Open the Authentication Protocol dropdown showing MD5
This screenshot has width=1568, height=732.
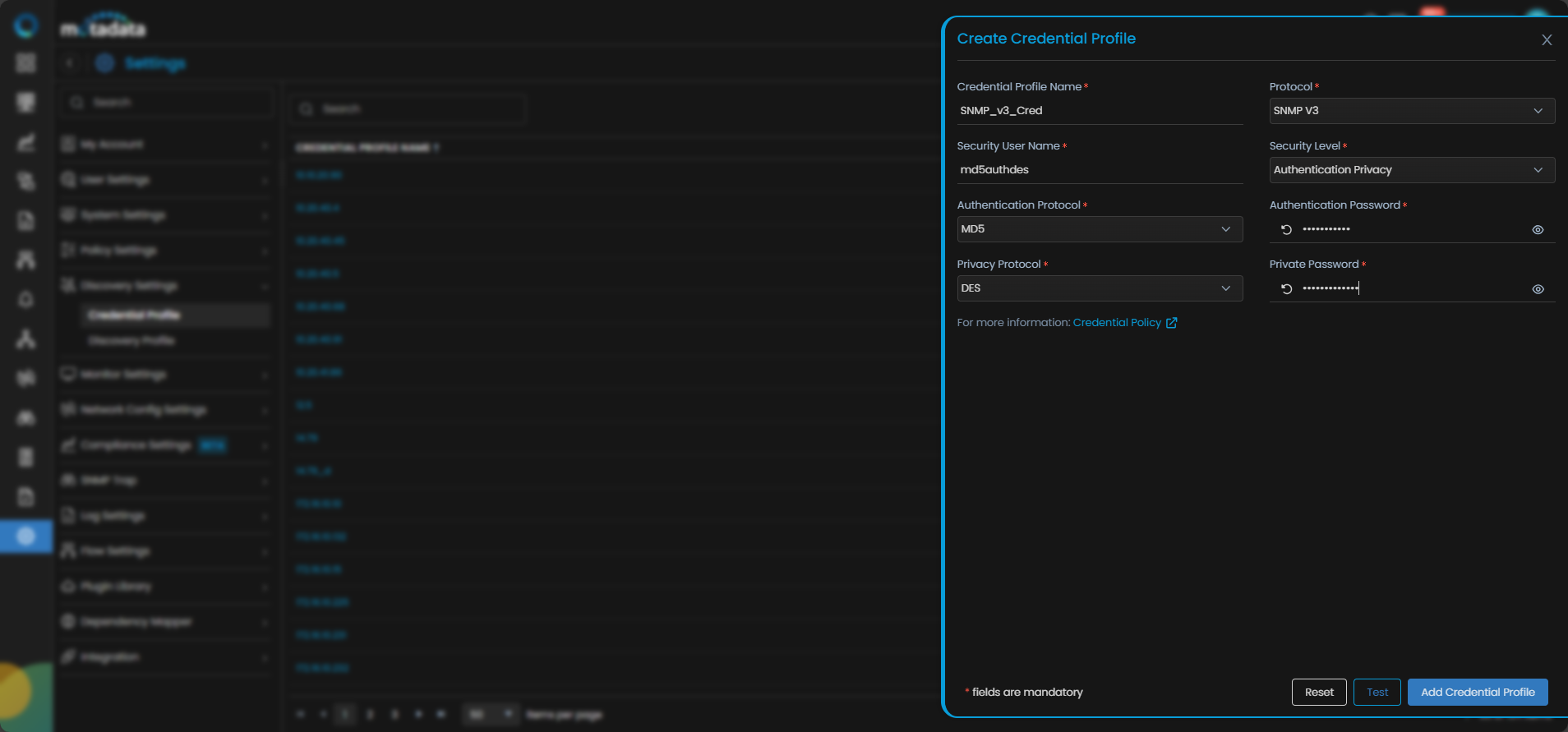(x=1100, y=228)
